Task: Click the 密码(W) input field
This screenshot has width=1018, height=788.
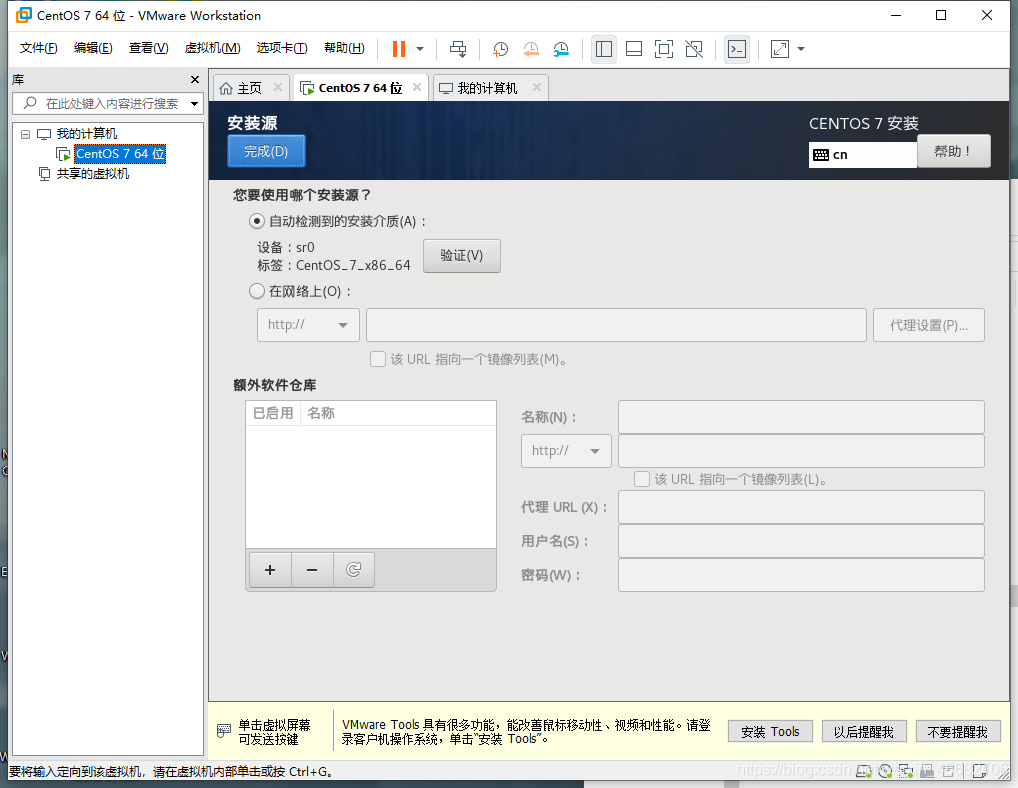Action: click(x=801, y=574)
